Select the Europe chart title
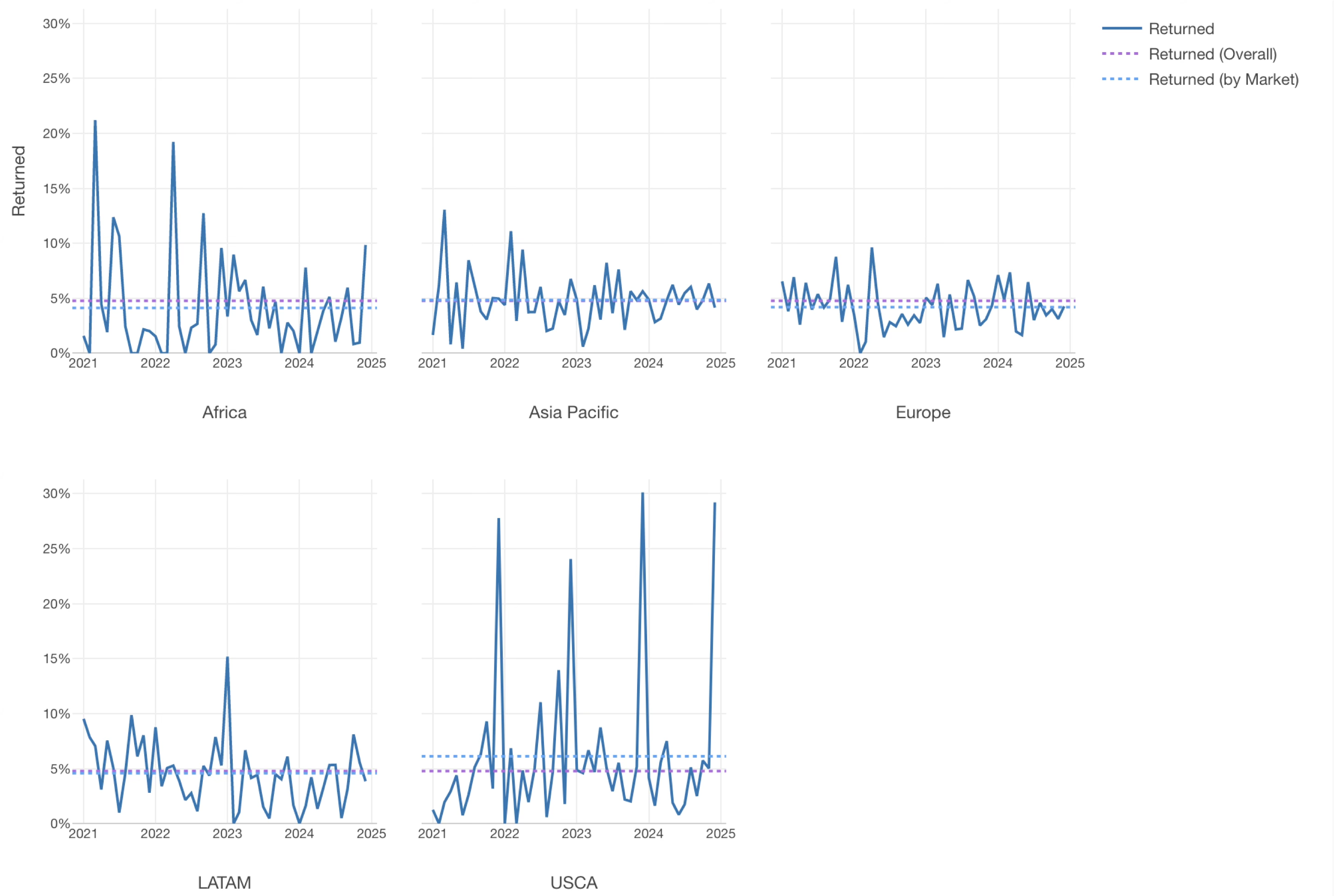 pos(923,412)
